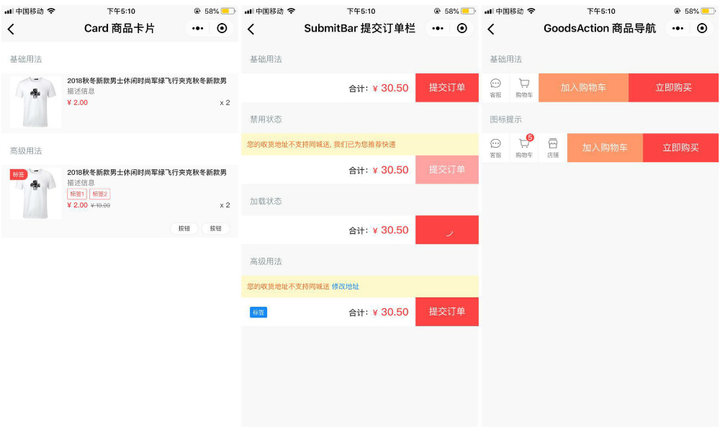Go back from the Card 商品卡片 page

click(x=11, y=29)
